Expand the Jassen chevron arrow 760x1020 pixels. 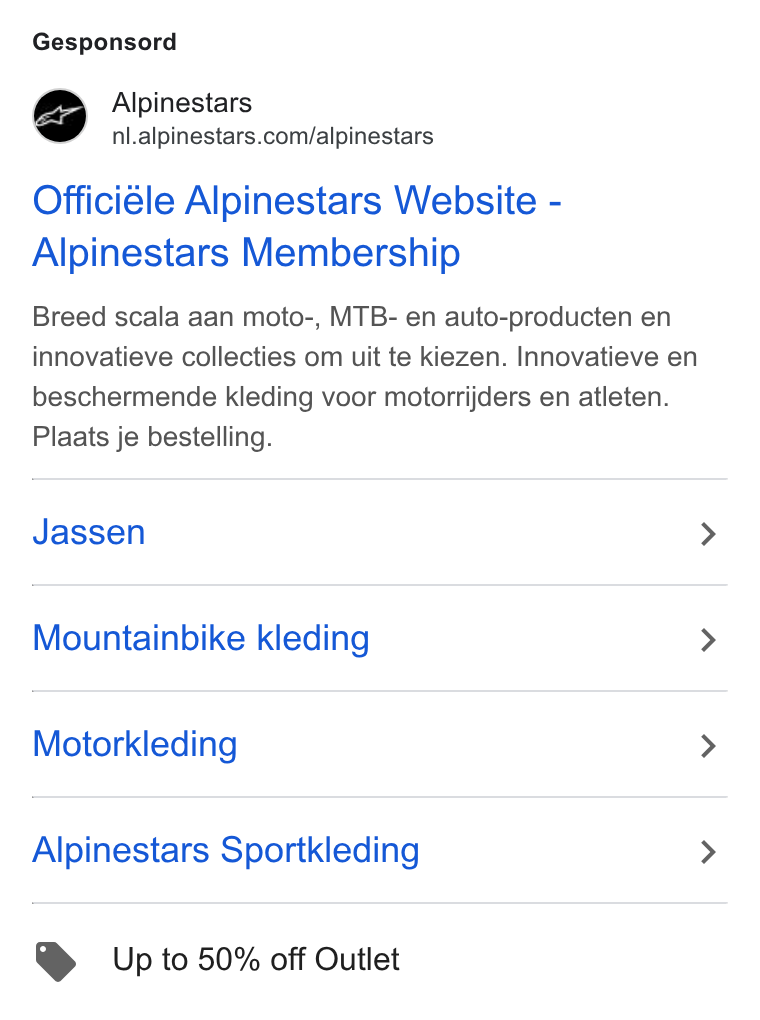[x=709, y=534]
